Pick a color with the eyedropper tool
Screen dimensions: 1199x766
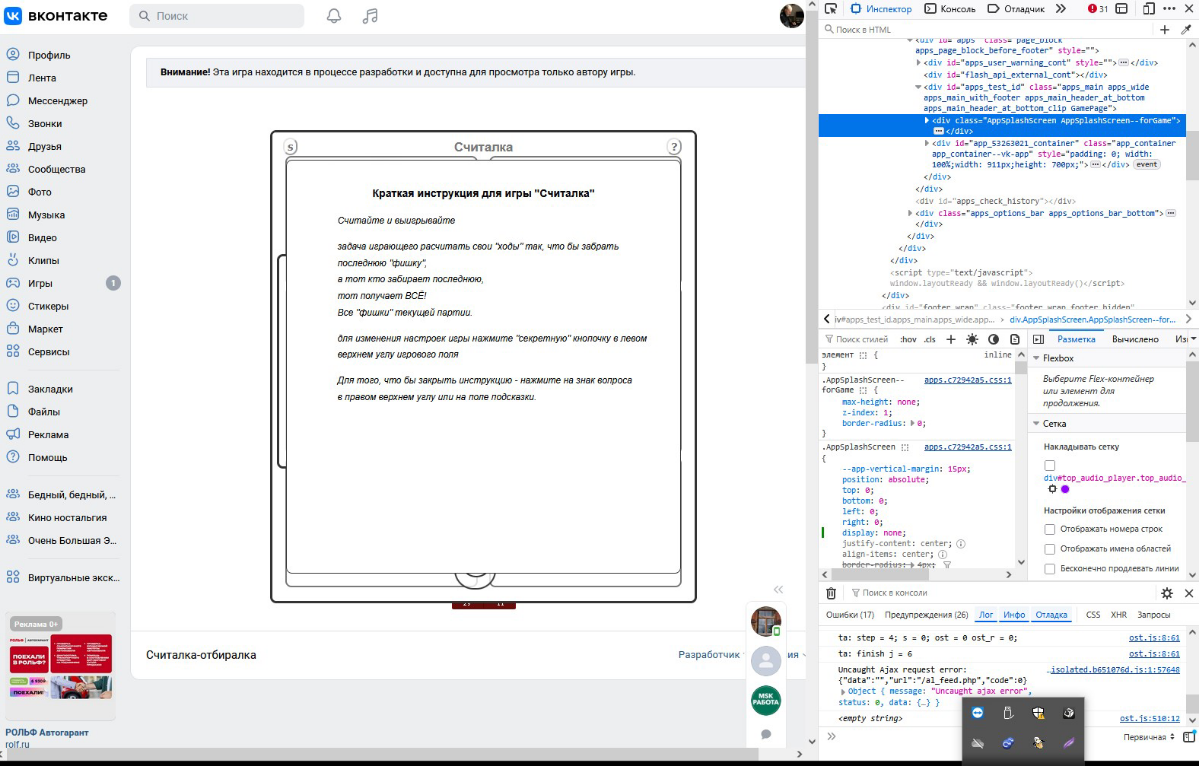point(1186,29)
